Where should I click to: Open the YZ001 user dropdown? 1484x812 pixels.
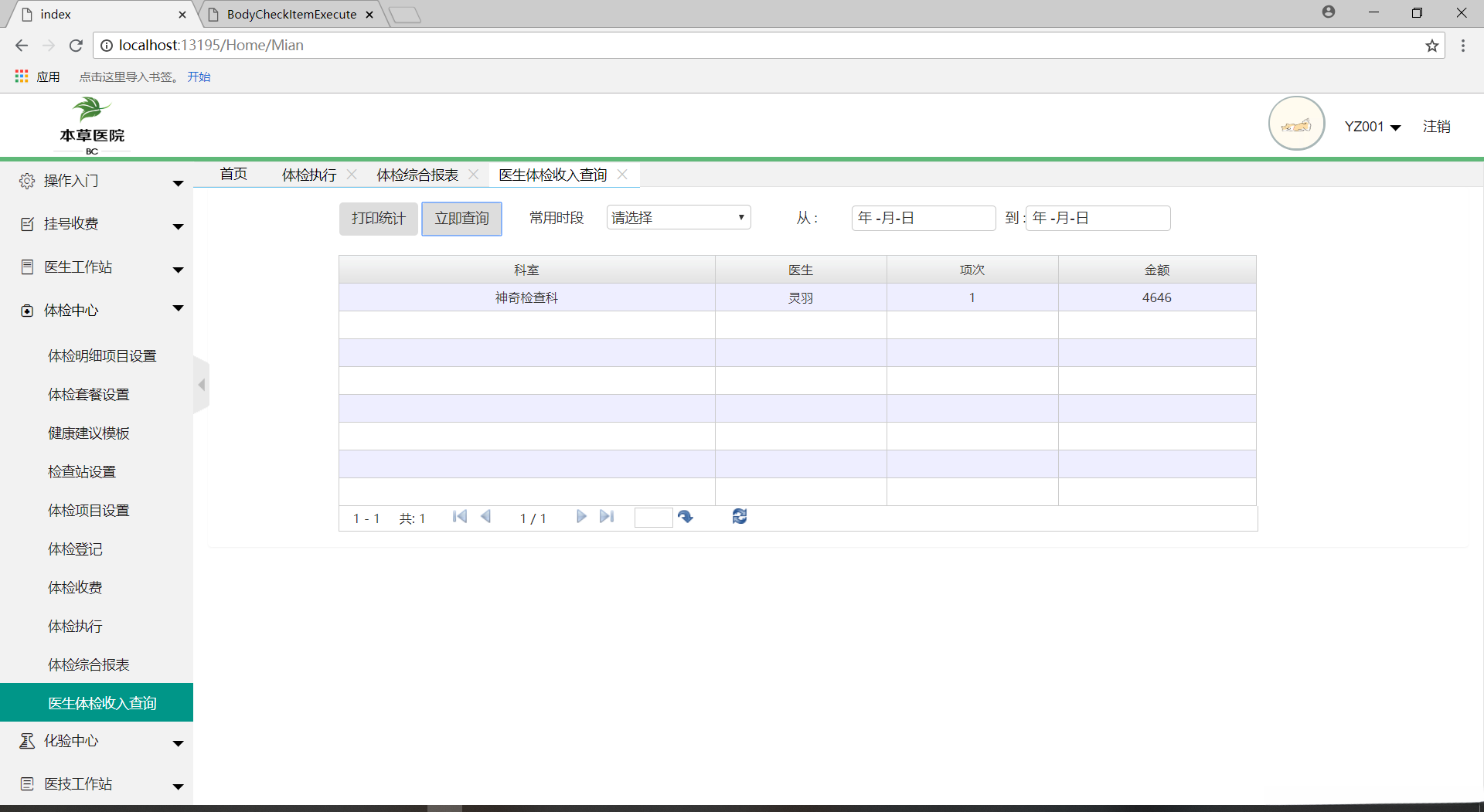[x=1373, y=127]
